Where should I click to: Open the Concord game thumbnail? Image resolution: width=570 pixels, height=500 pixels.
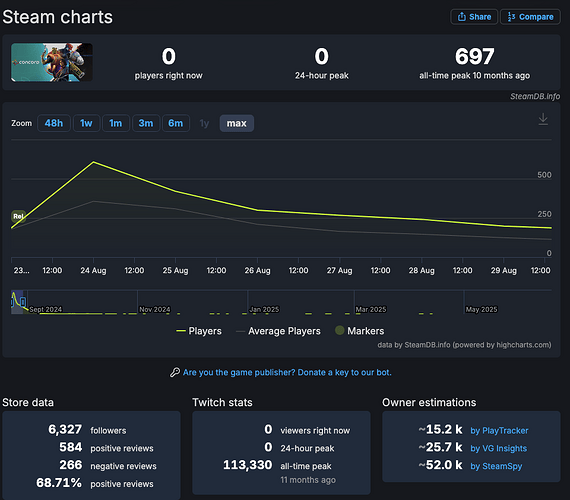coord(52,62)
